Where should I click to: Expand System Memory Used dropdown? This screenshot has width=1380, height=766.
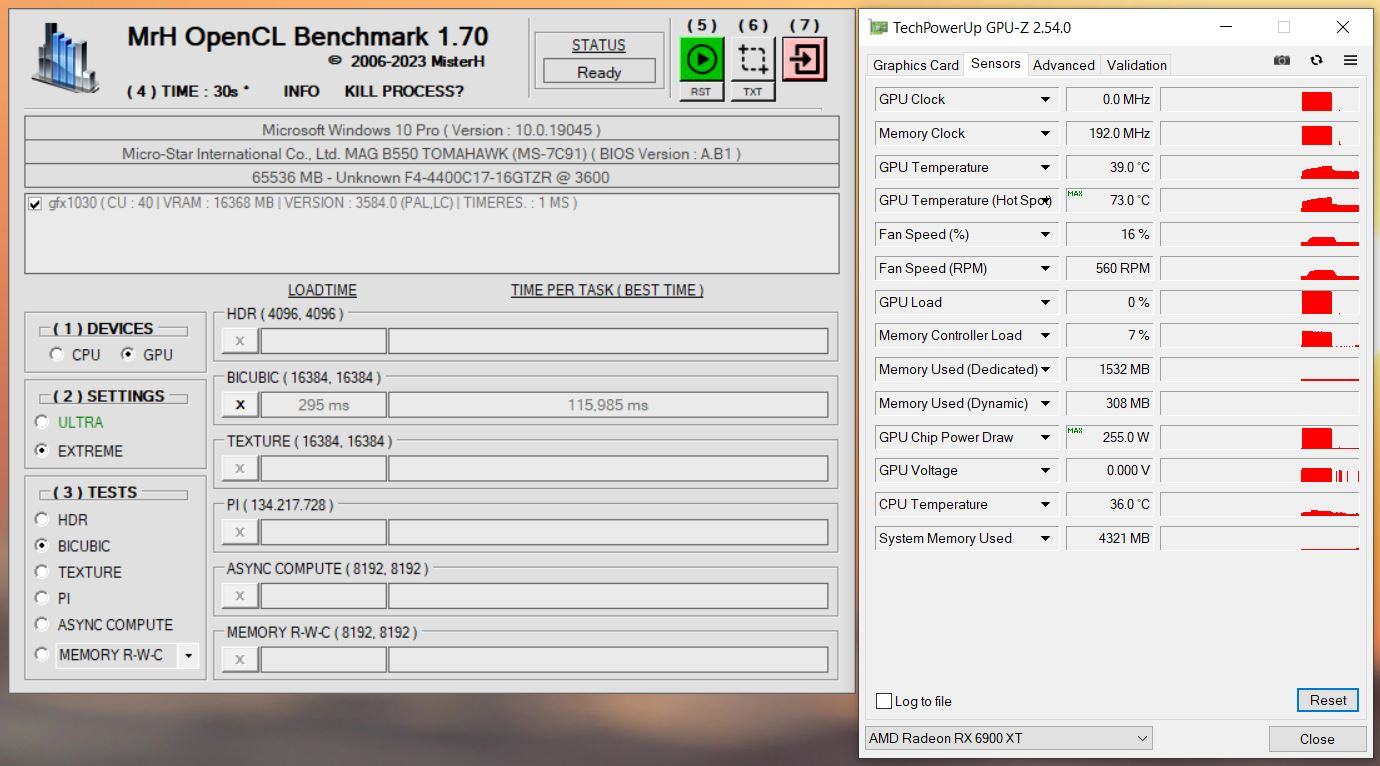[1045, 538]
